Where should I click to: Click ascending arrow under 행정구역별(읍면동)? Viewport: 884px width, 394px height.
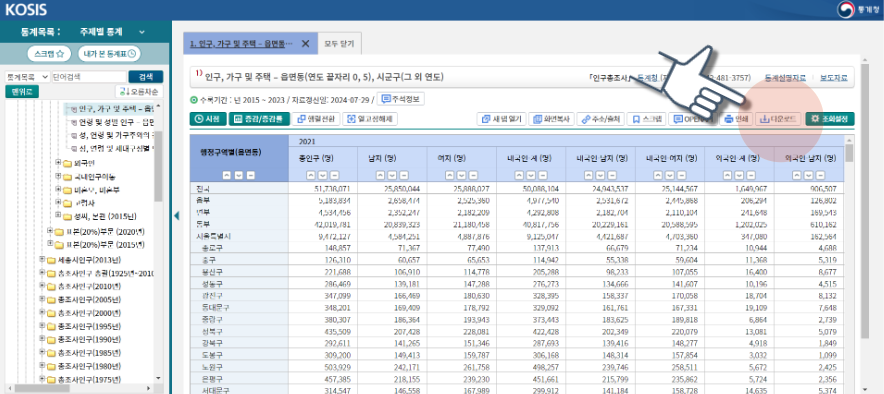click(227, 175)
